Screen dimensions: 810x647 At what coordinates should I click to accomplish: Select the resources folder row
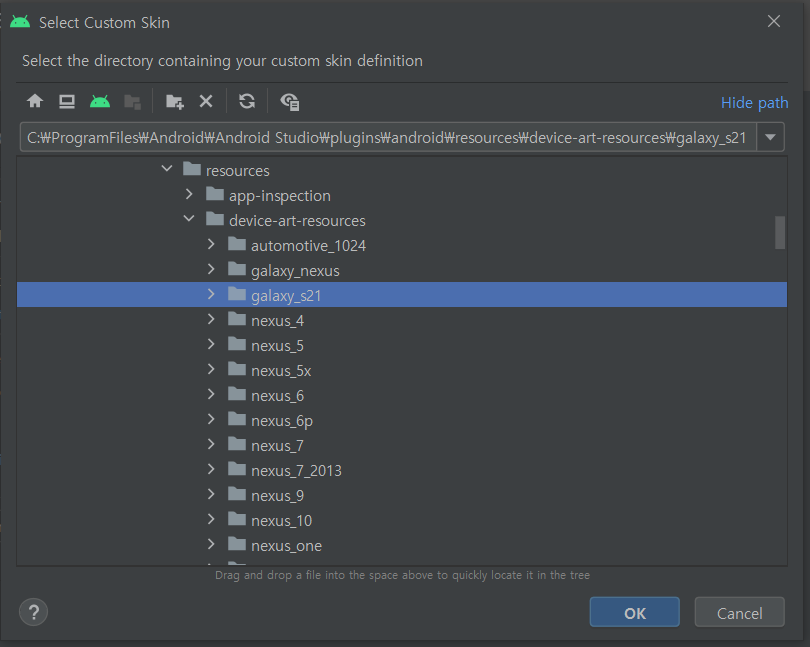(402, 170)
